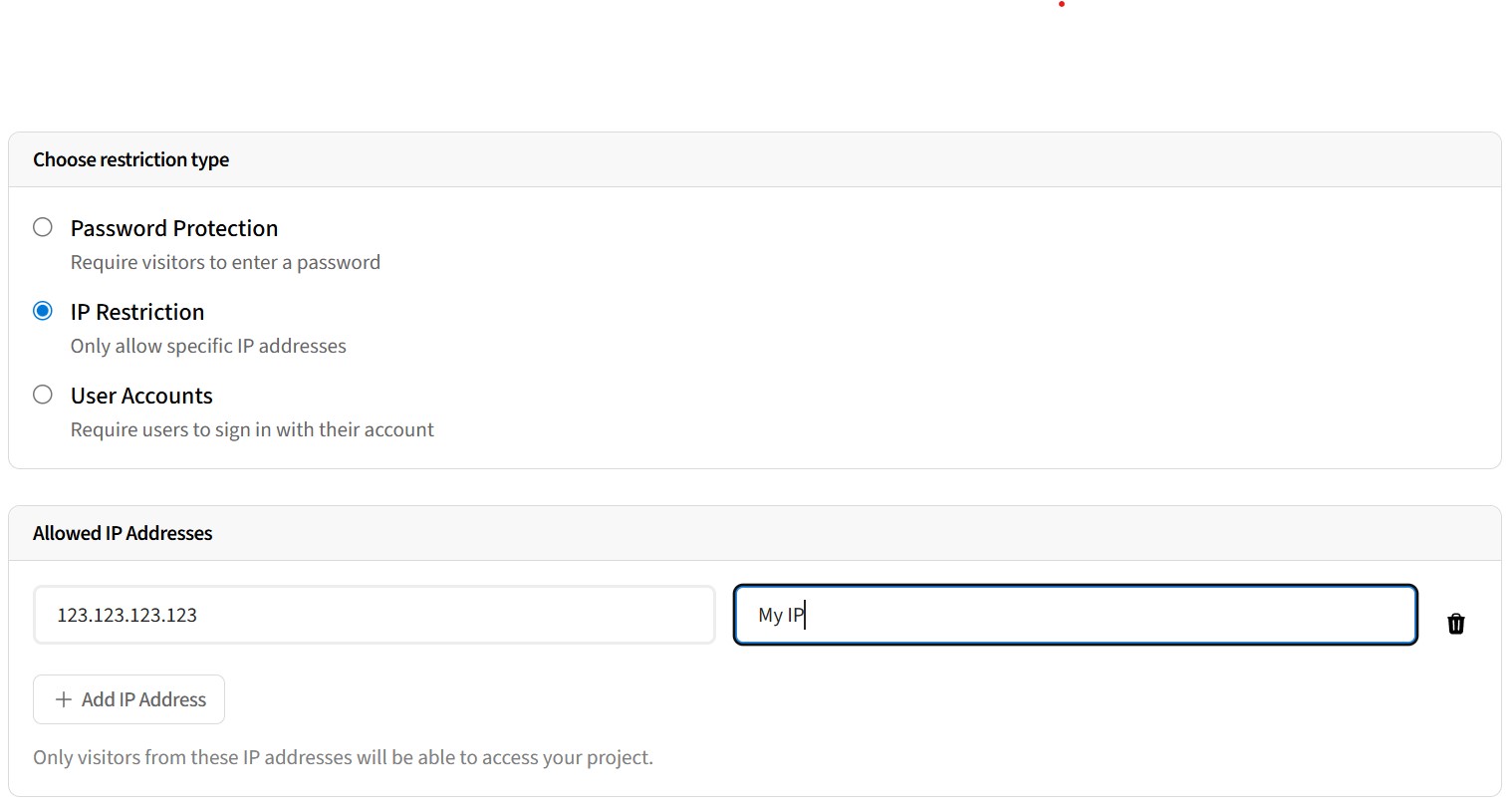
Task: Click 'Require users to sign in' description
Action: coord(252,428)
